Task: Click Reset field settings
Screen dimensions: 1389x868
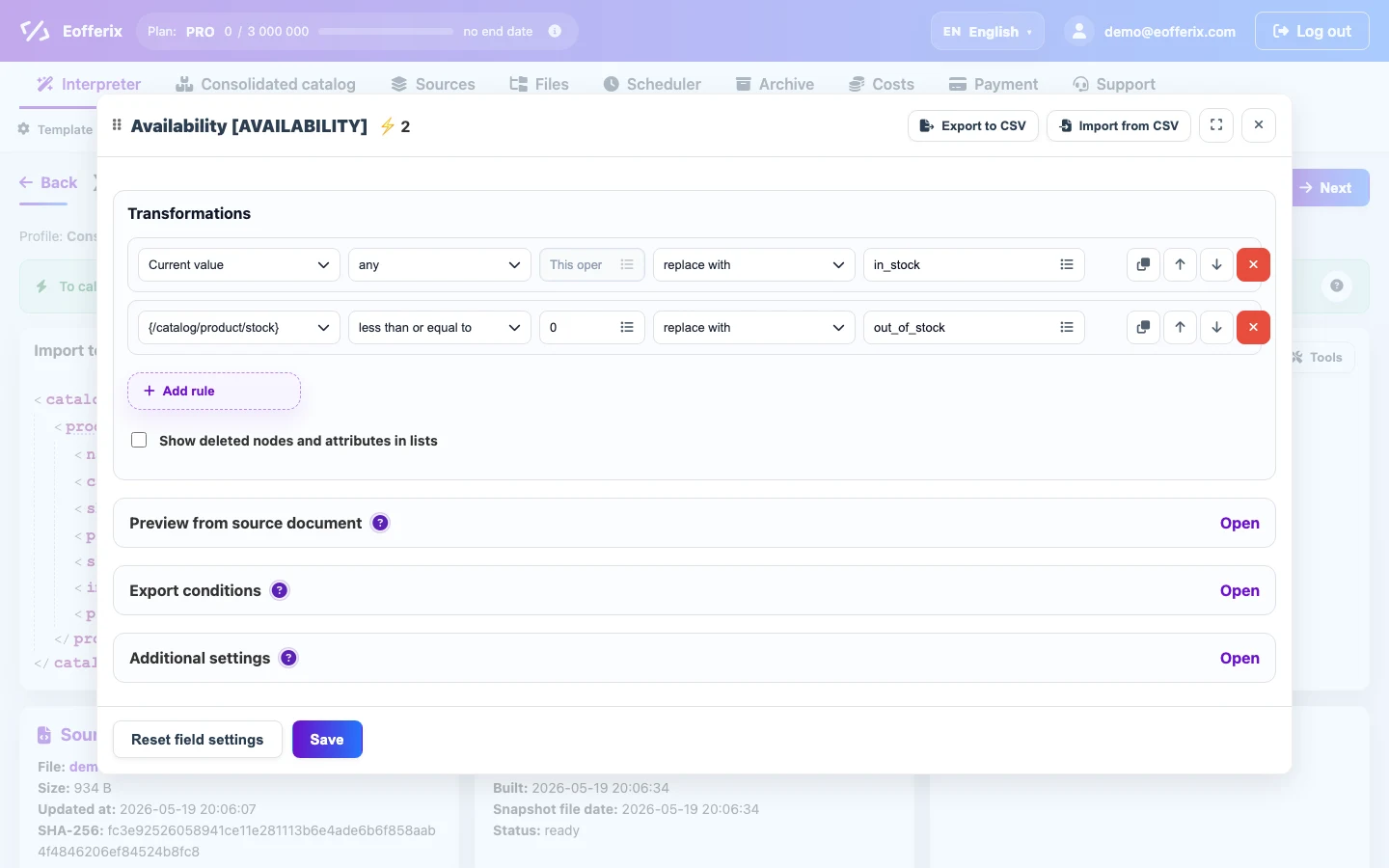Action: (198, 739)
